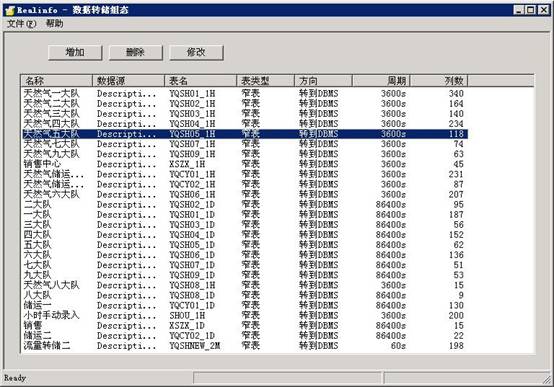Viewport: 554px width, 387px height.
Task: Open the 文件(F) menu
Action: 22,24
